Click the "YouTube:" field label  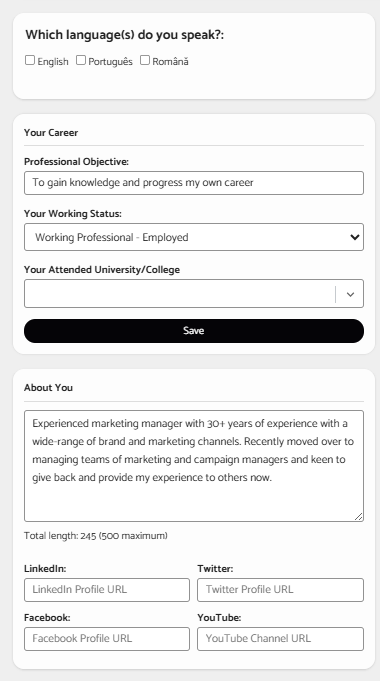tap(219, 618)
